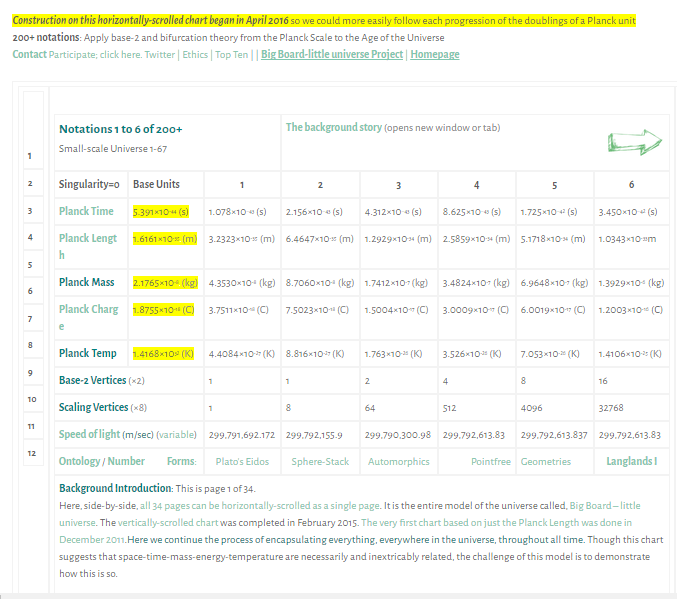Open the Sphere-Stack link
This screenshot has height=599, width=677.
tap(320, 462)
